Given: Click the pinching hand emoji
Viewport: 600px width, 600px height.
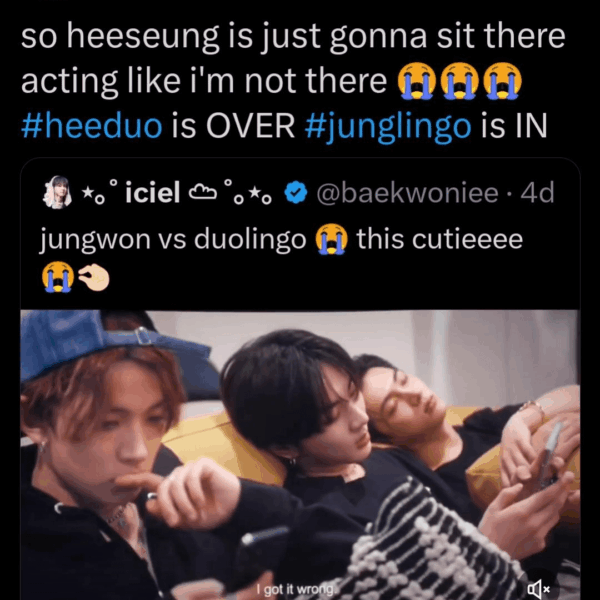Looking at the screenshot, I should 94,277.
